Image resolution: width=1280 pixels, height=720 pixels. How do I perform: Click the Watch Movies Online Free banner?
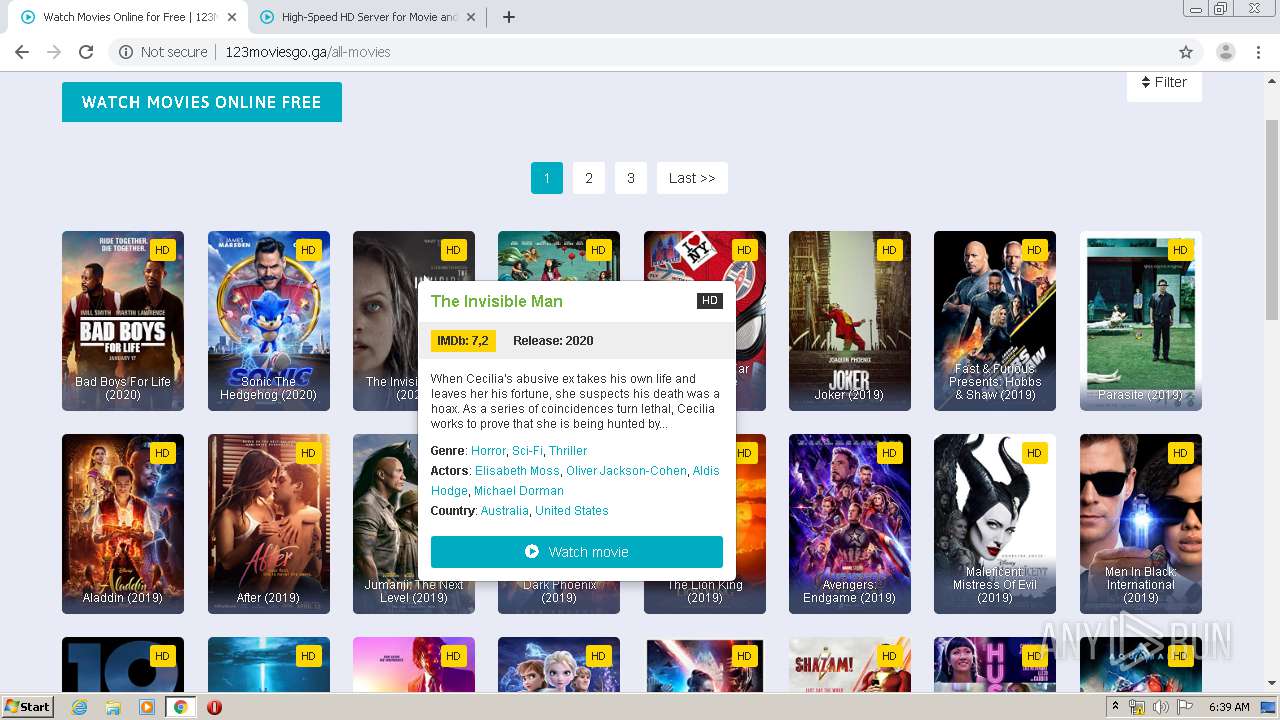[x=202, y=102]
